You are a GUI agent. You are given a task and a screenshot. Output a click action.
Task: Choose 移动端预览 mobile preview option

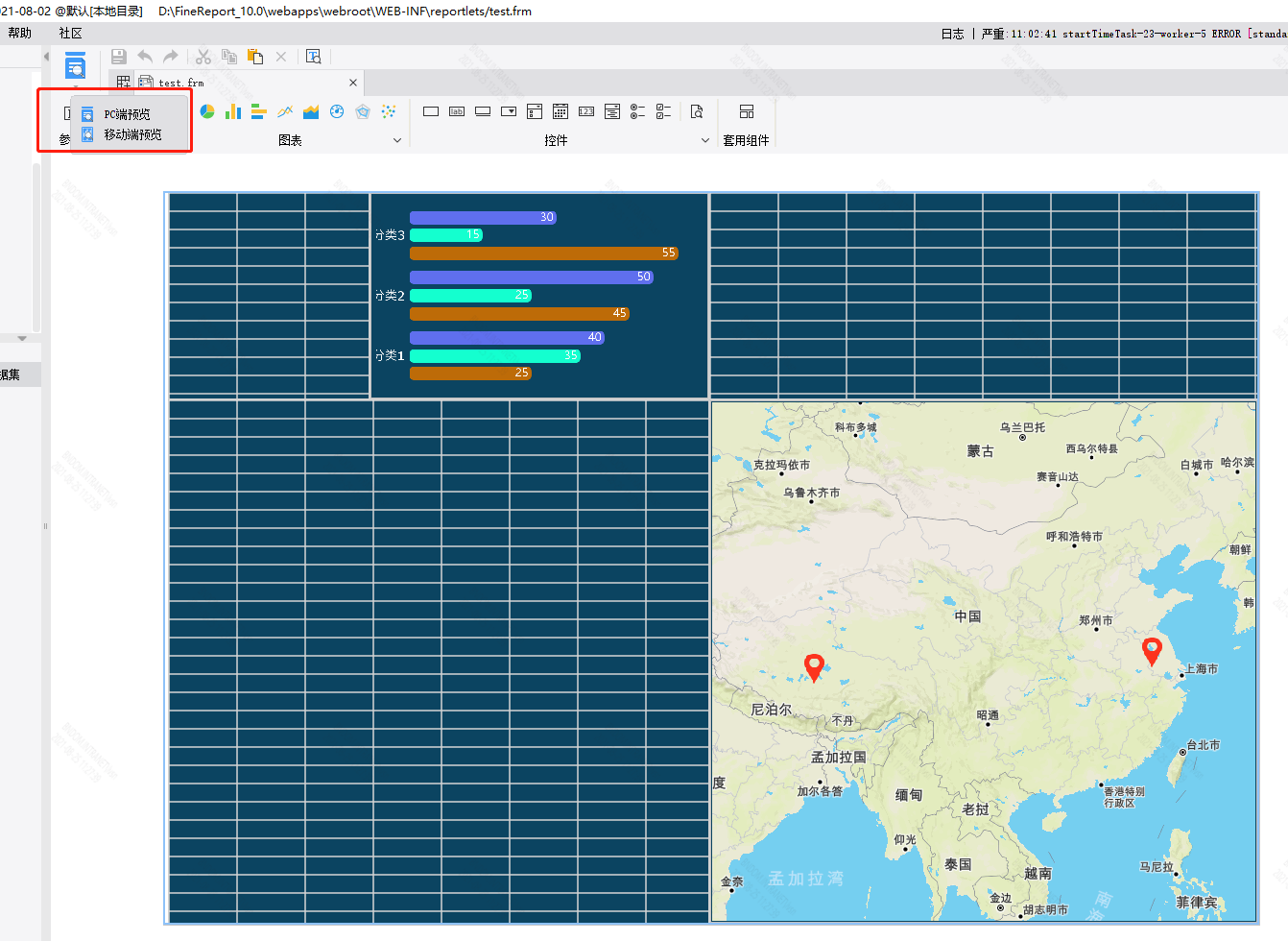pyautogui.click(x=133, y=134)
